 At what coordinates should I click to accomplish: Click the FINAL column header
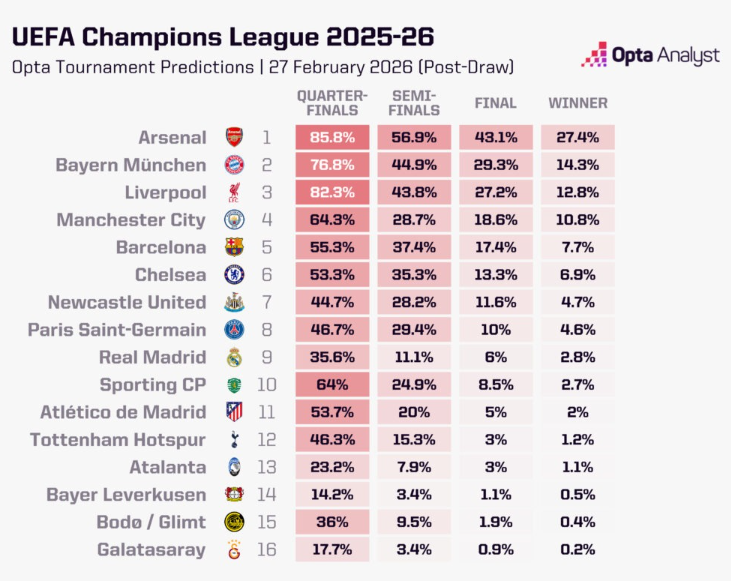point(495,103)
